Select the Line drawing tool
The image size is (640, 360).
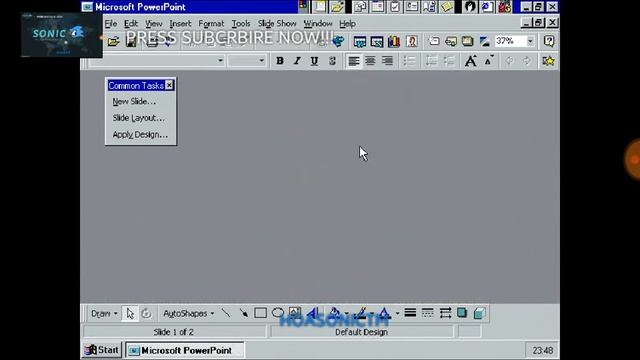tap(226, 313)
